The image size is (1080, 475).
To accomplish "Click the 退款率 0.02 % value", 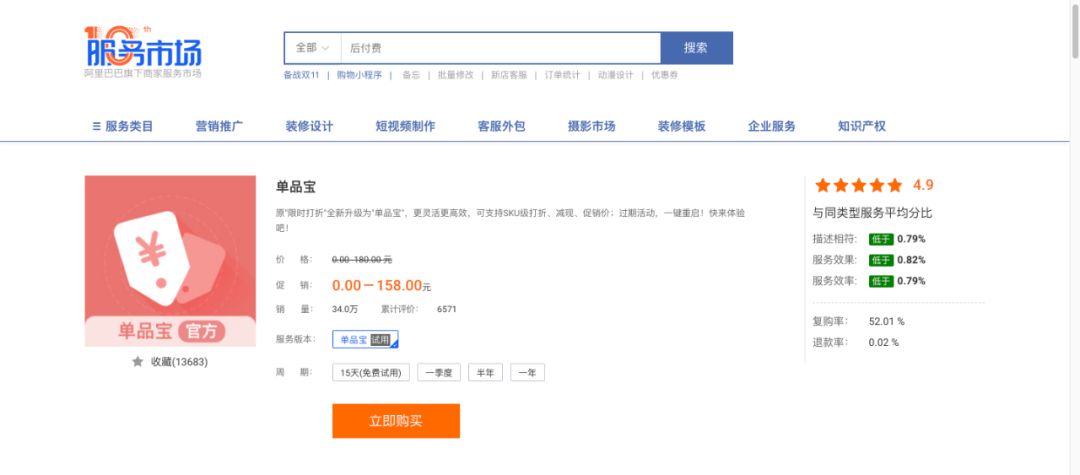I will point(884,342).
